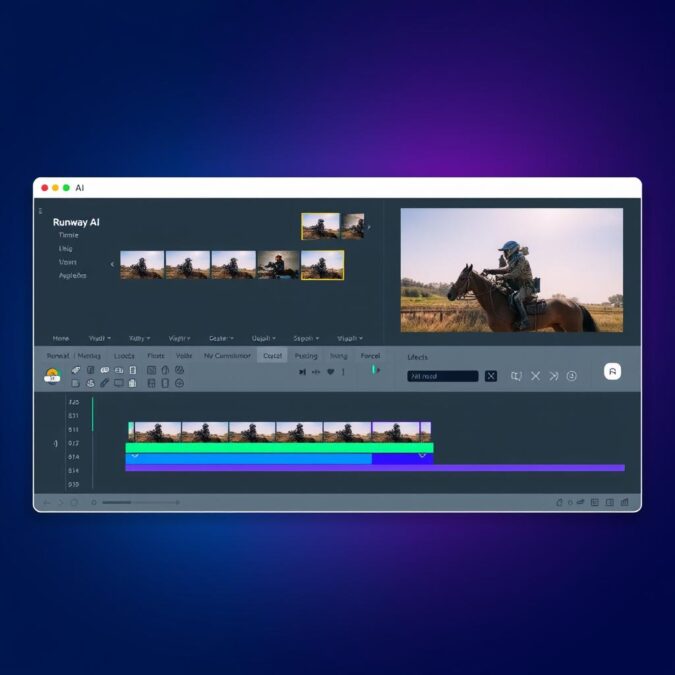Image resolution: width=675 pixels, height=675 pixels.
Task: Click the clipboard icon in the toolbar's bottom row
Action: tap(133, 383)
